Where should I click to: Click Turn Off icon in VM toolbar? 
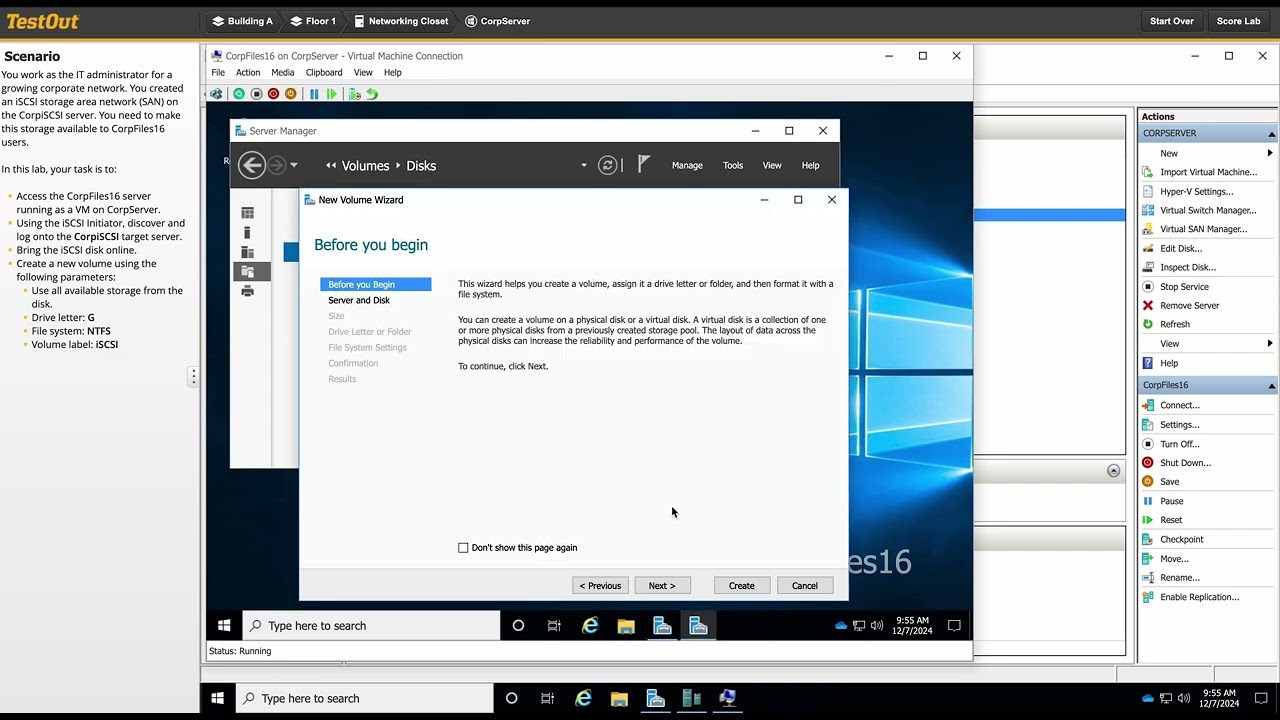pyautogui.click(x=256, y=94)
